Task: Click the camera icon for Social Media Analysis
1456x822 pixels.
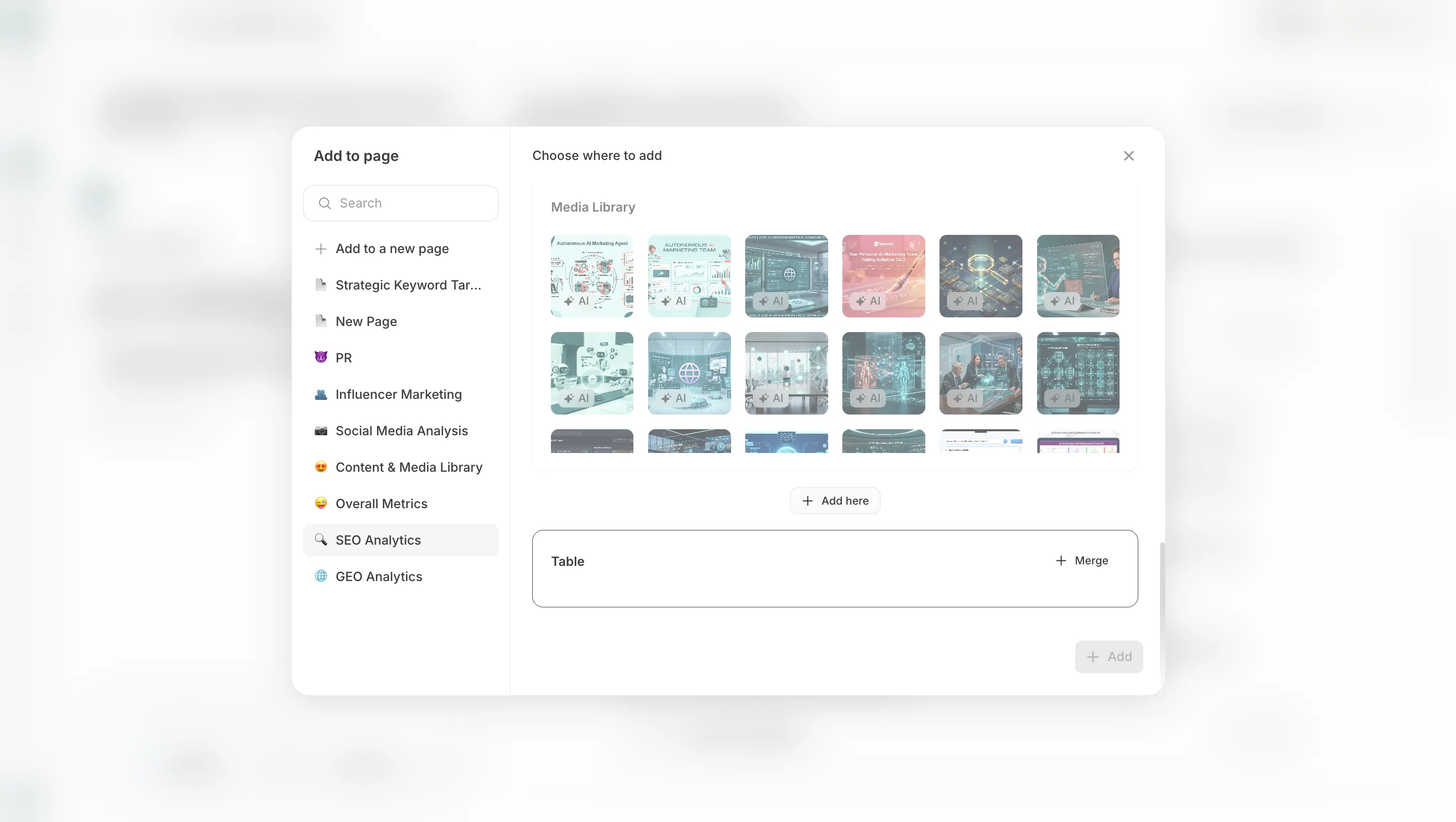Action: pos(320,431)
